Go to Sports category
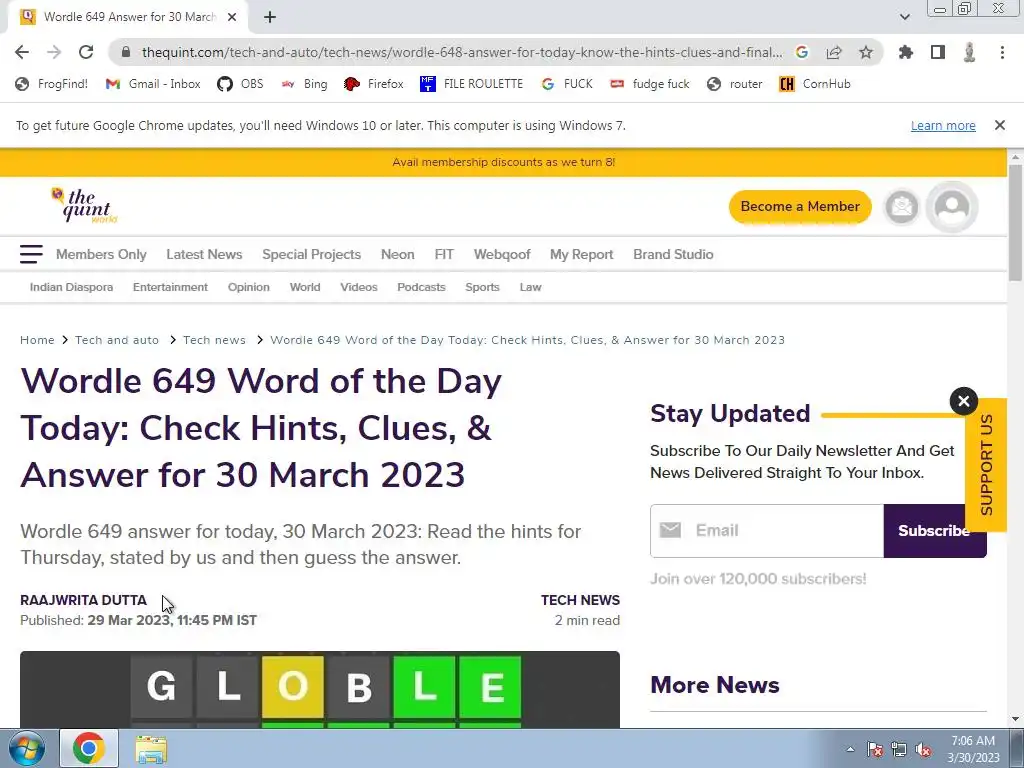1024x768 pixels. coord(482,287)
